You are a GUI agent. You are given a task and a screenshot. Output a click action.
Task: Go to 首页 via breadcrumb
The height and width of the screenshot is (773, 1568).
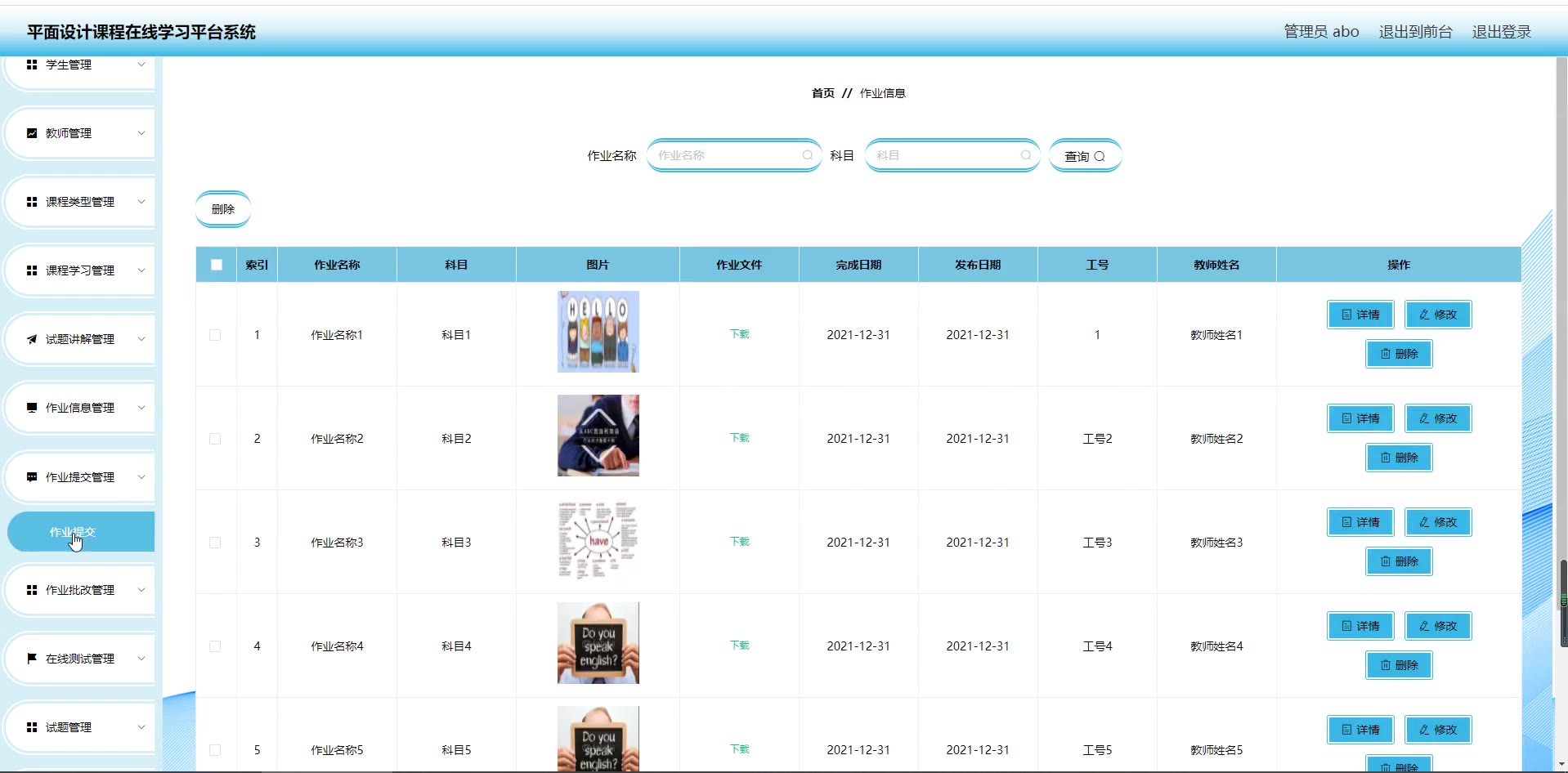pos(823,93)
